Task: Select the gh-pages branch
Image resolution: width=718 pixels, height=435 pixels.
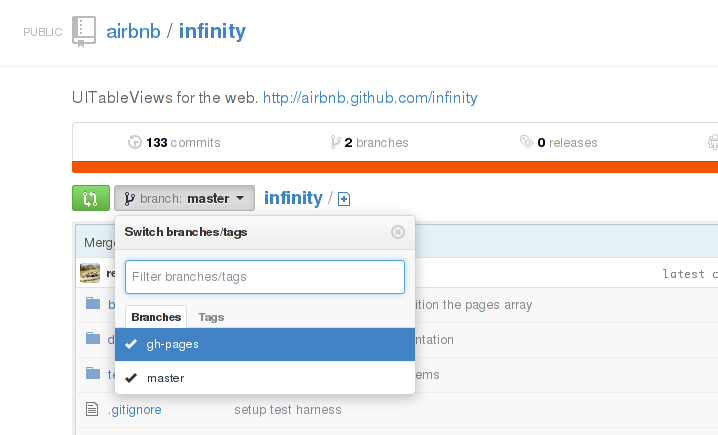Action: tap(265, 344)
